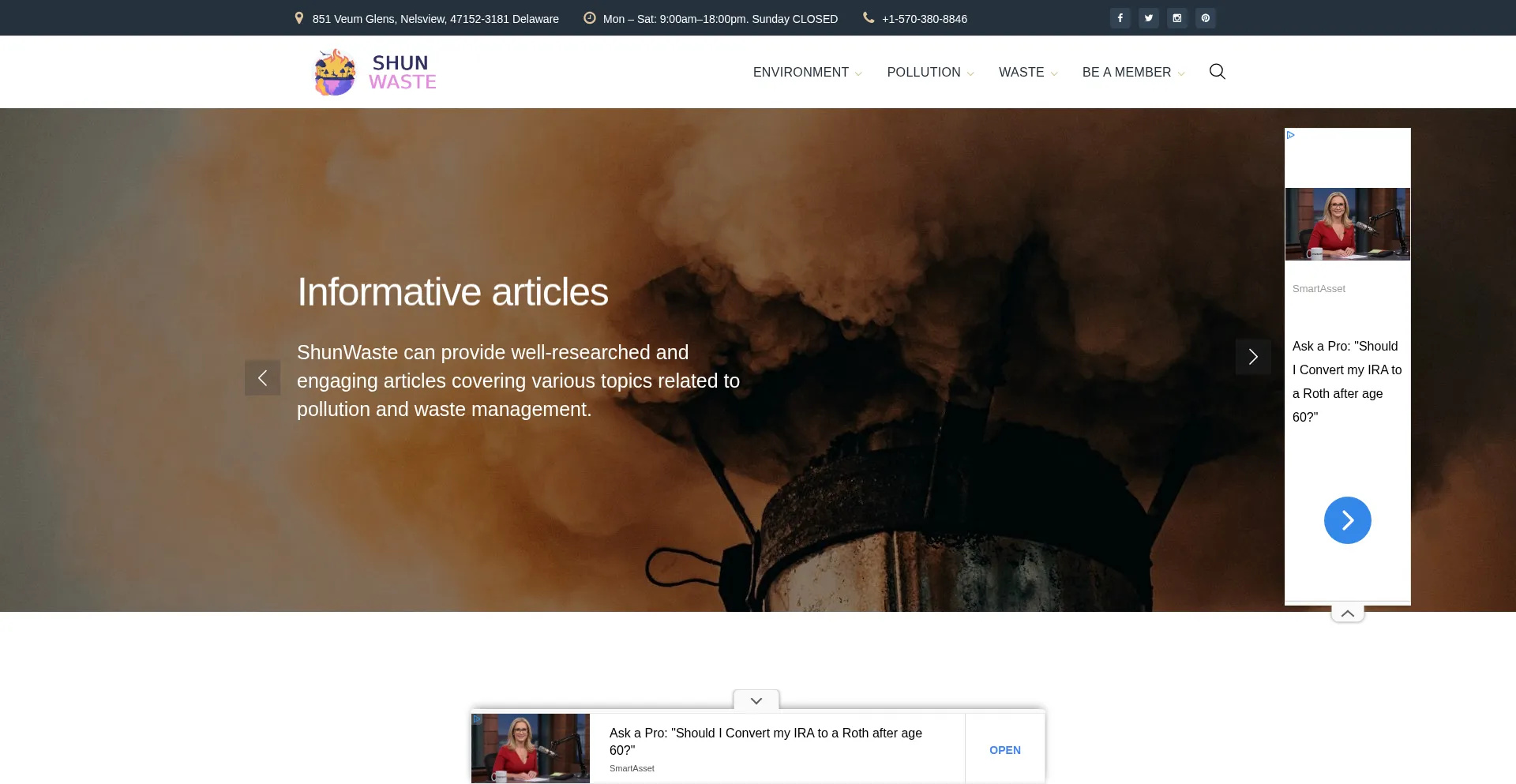Click the phone number +1-570-380-8846
Image resolution: width=1516 pixels, height=784 pixels.
pyautogui.click(x=924, y=19)
